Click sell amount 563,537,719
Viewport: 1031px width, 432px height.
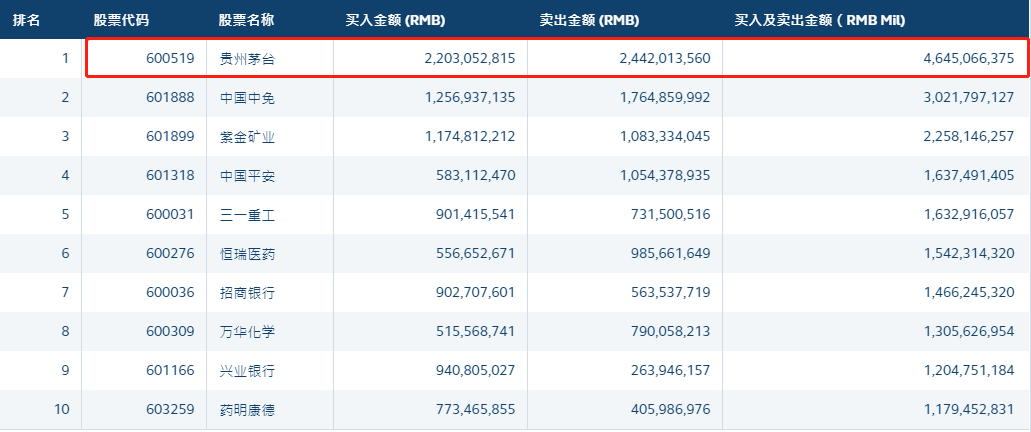pos(671,292)
